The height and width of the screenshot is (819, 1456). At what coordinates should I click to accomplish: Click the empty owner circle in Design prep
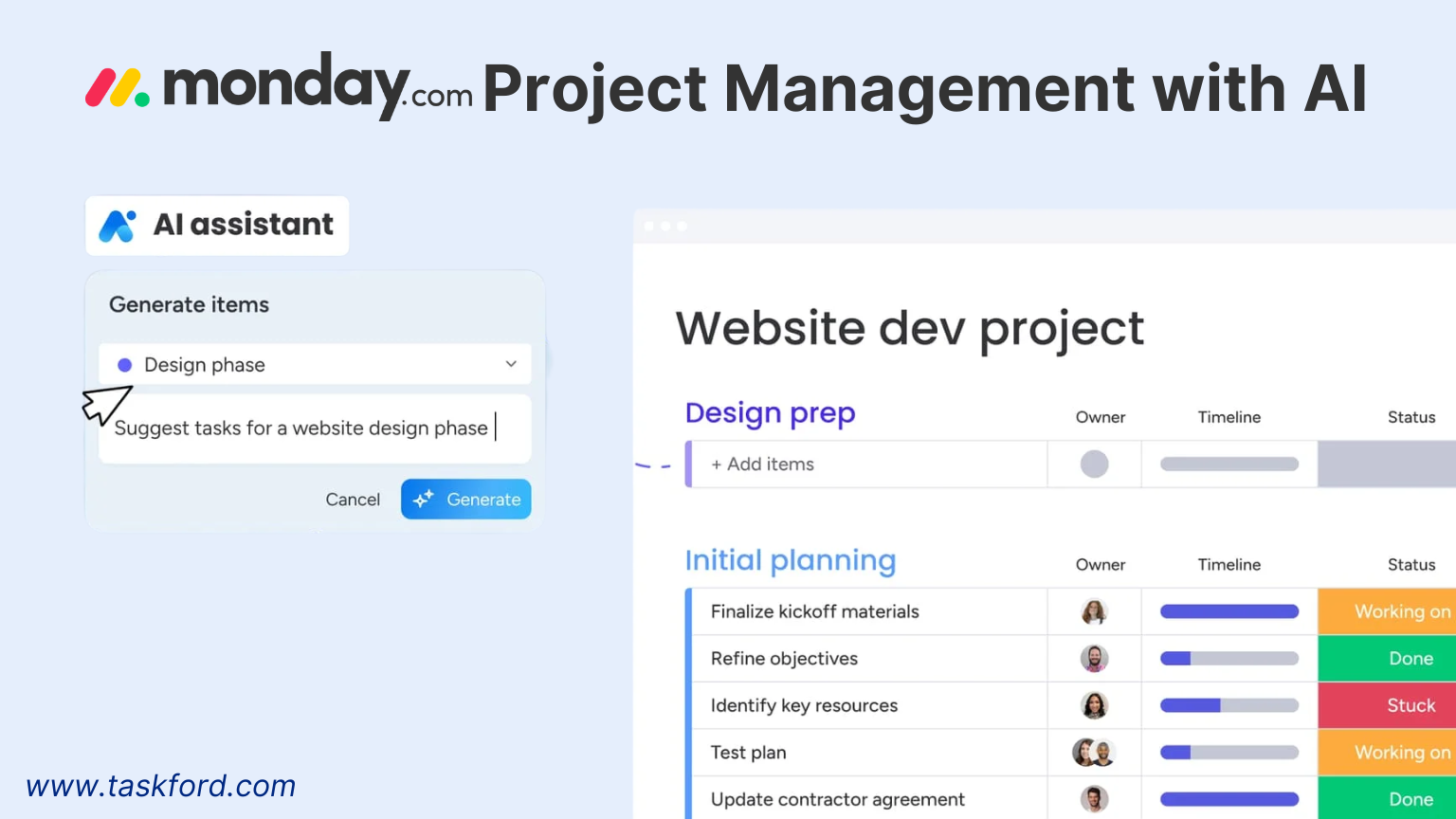click(x=1094, y=464)
